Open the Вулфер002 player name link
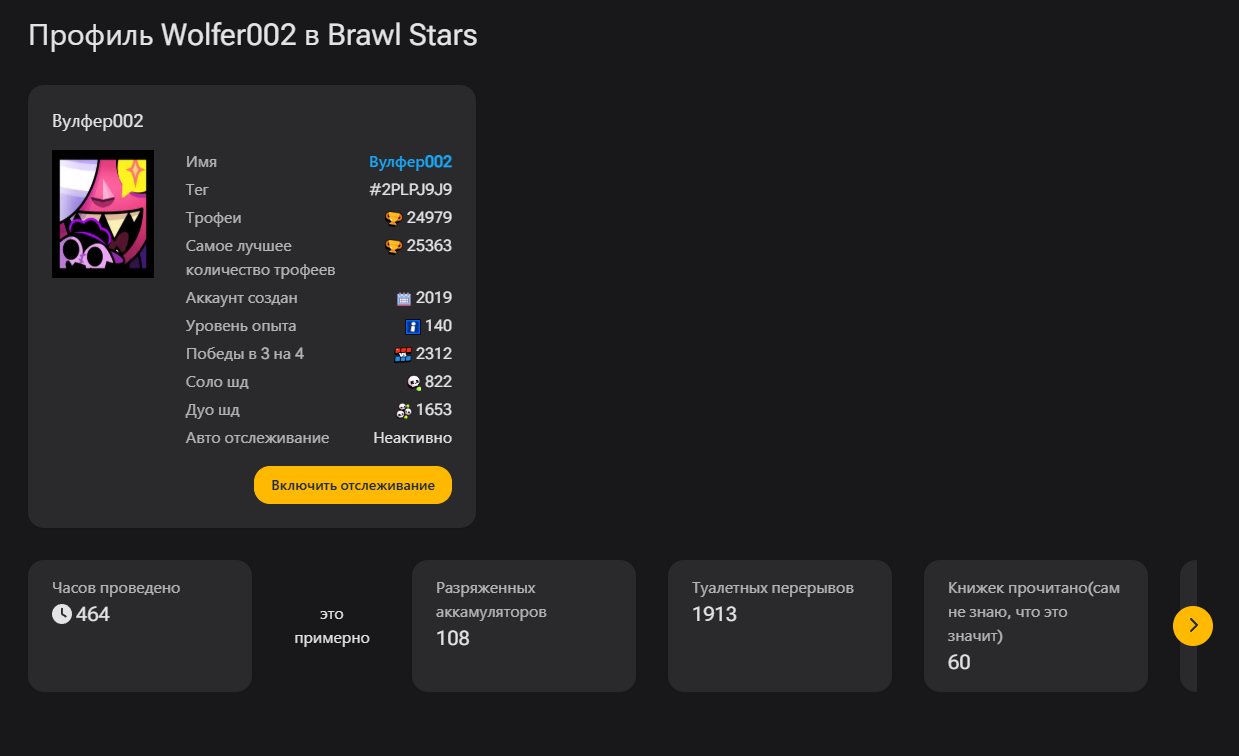 tap(410, 162)
